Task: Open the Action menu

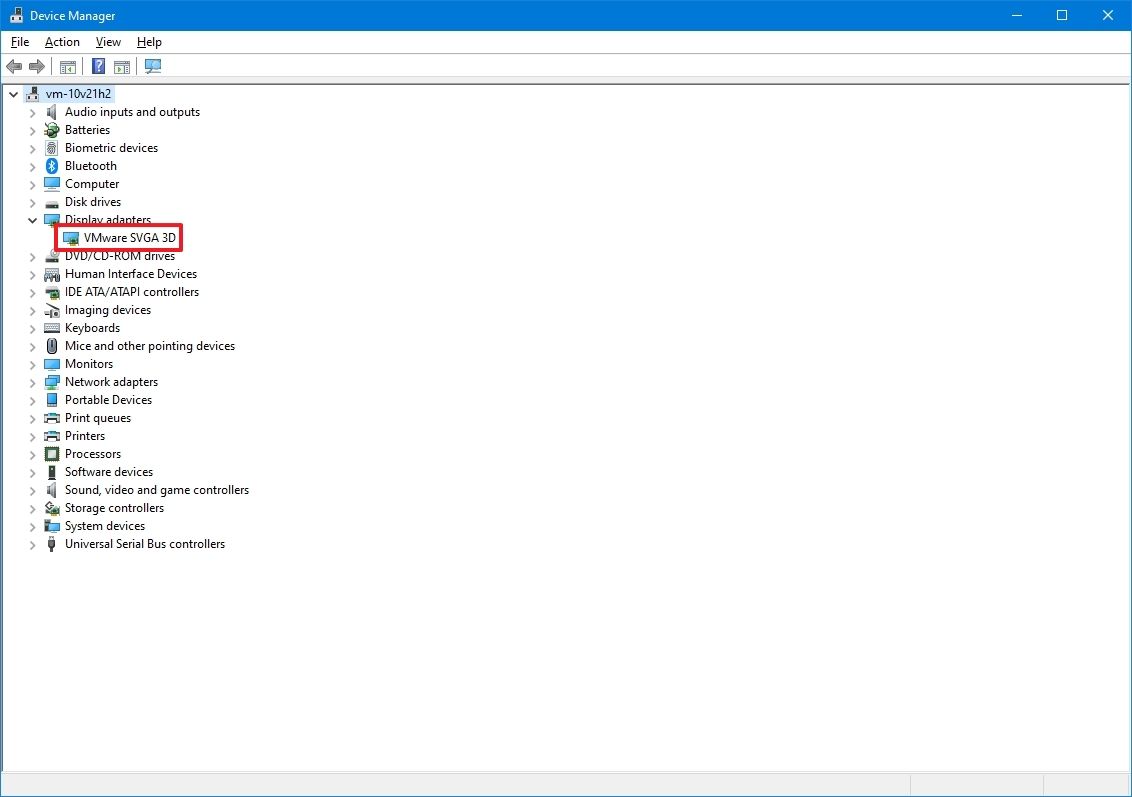Action: pyautogui.click(x=62, y=42)
